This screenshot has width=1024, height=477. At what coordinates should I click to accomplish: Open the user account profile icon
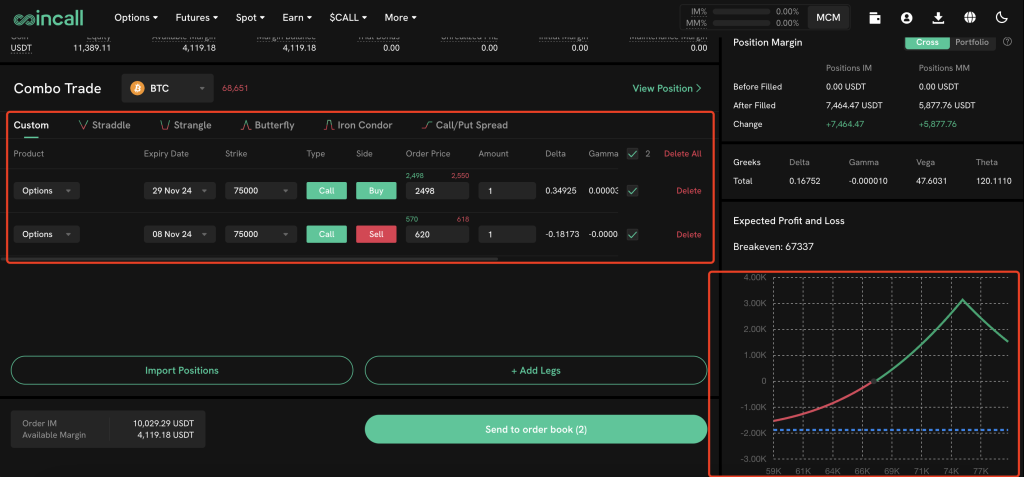pyautogui.click(x=906, y=17)
